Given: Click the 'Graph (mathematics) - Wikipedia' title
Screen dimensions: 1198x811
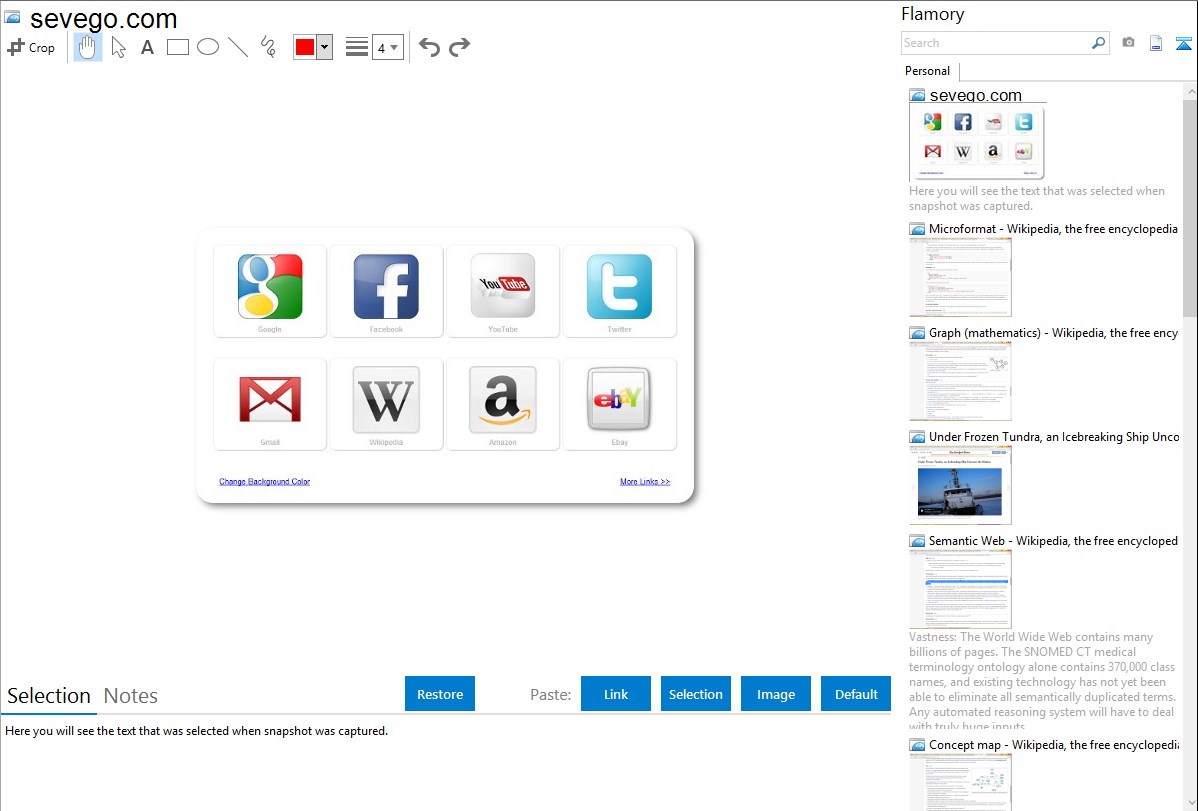Looking at the screenshot, I should pos(1053,333).
